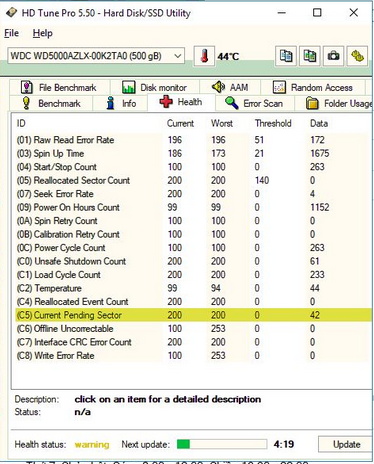The image size is (374, 464).
Task: Save screenshot with camera icon
Action: pos(333,56)
